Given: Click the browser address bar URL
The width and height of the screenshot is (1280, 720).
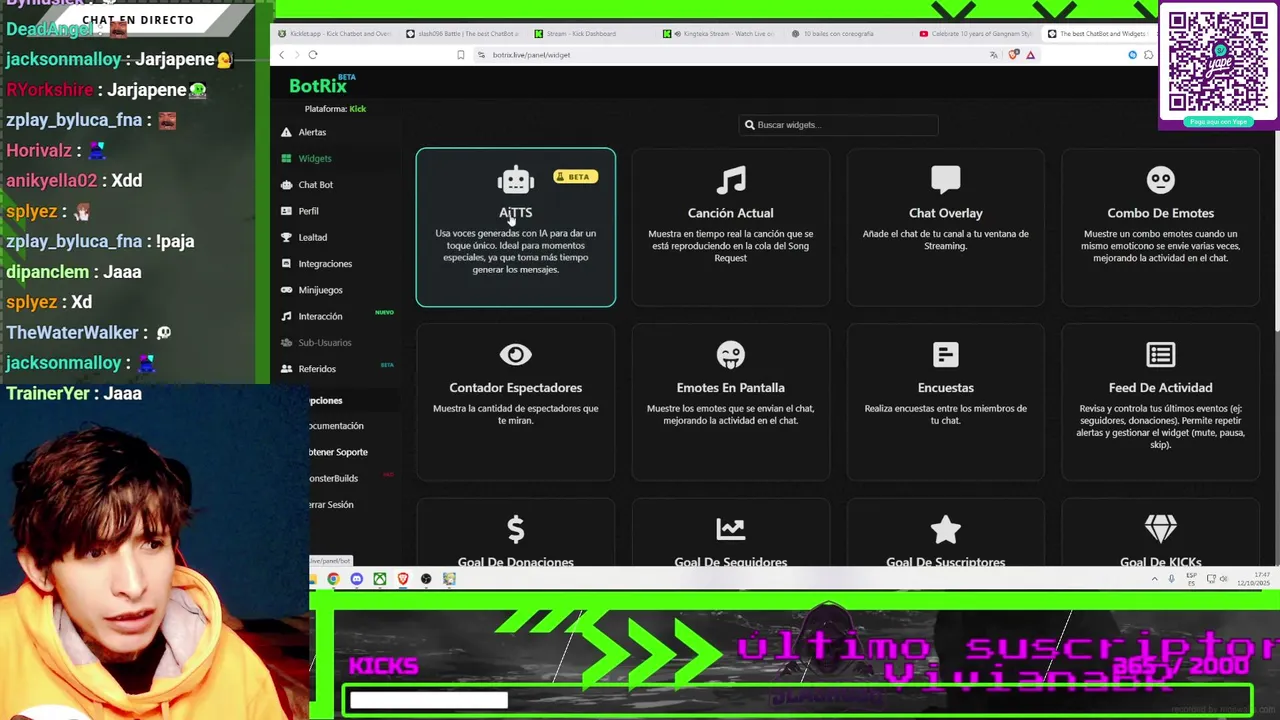Looking at the screenshot, I should click(531, 55).
